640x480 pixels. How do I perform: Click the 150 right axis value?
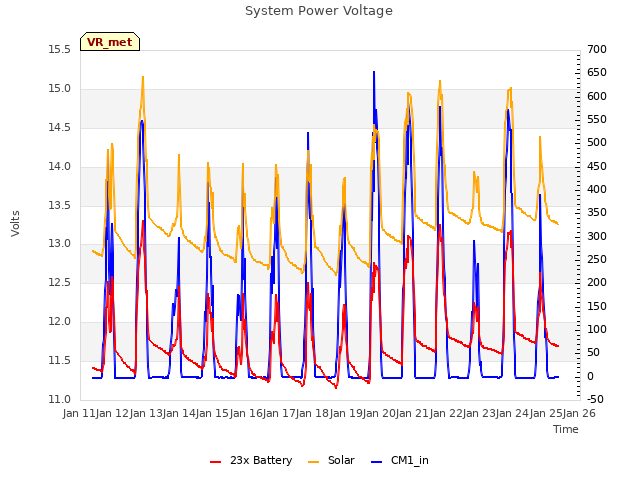pos(597,307)
